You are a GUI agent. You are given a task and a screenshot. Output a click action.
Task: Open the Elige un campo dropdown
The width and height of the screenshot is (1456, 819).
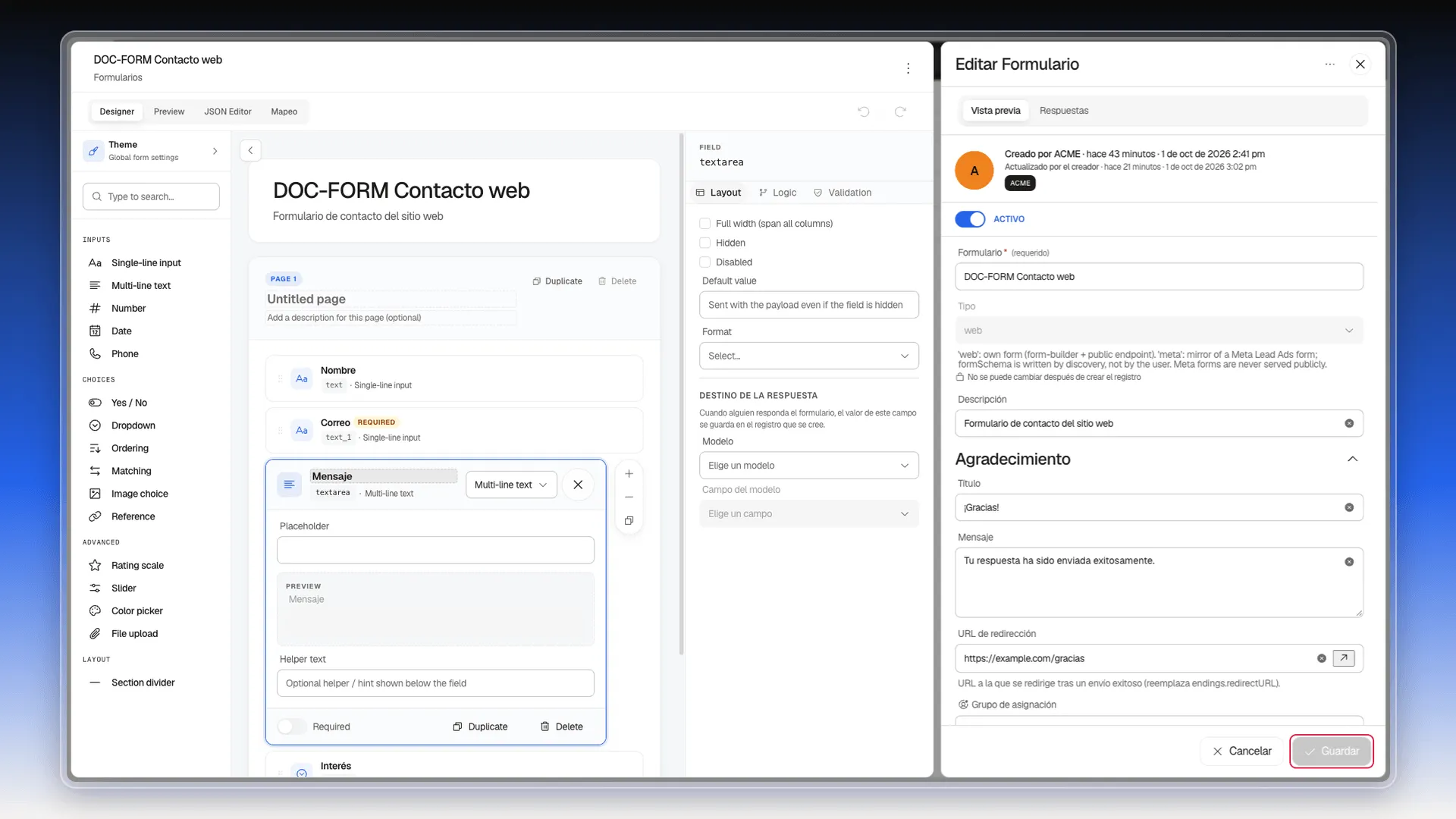click(808, 514)
